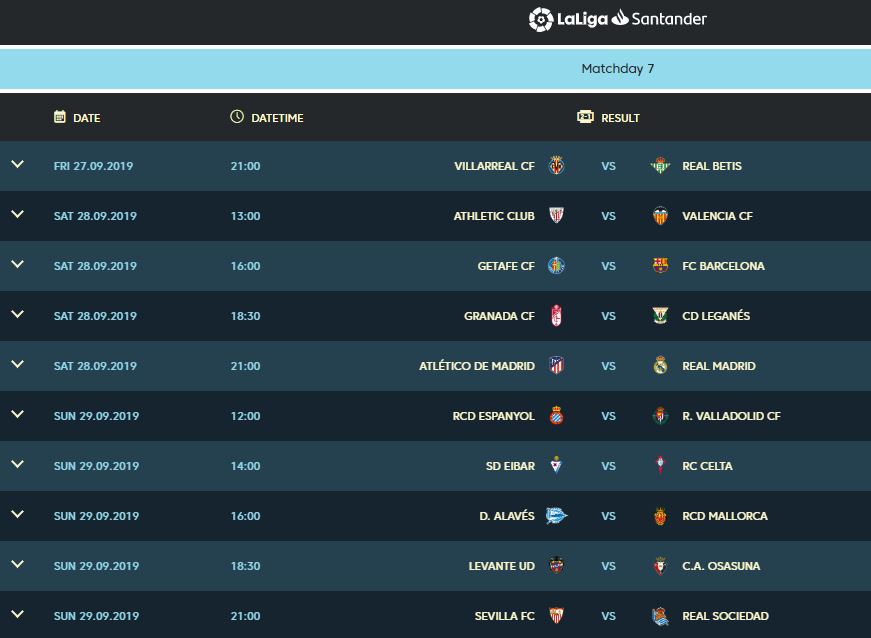Viewport: 871px width, 638px height.
Task: Open the REAL MADRID team name
Action: [719, 366]
